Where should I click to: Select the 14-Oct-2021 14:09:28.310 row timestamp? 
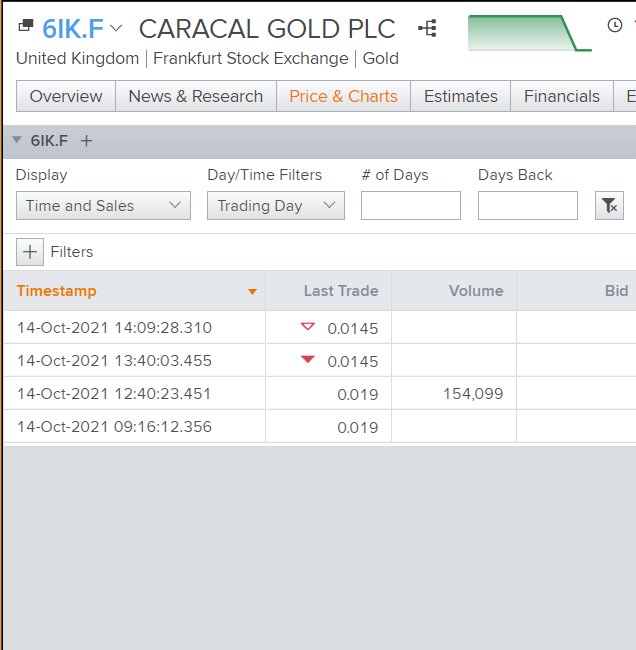pyautogui.click(x=114, y=328)
